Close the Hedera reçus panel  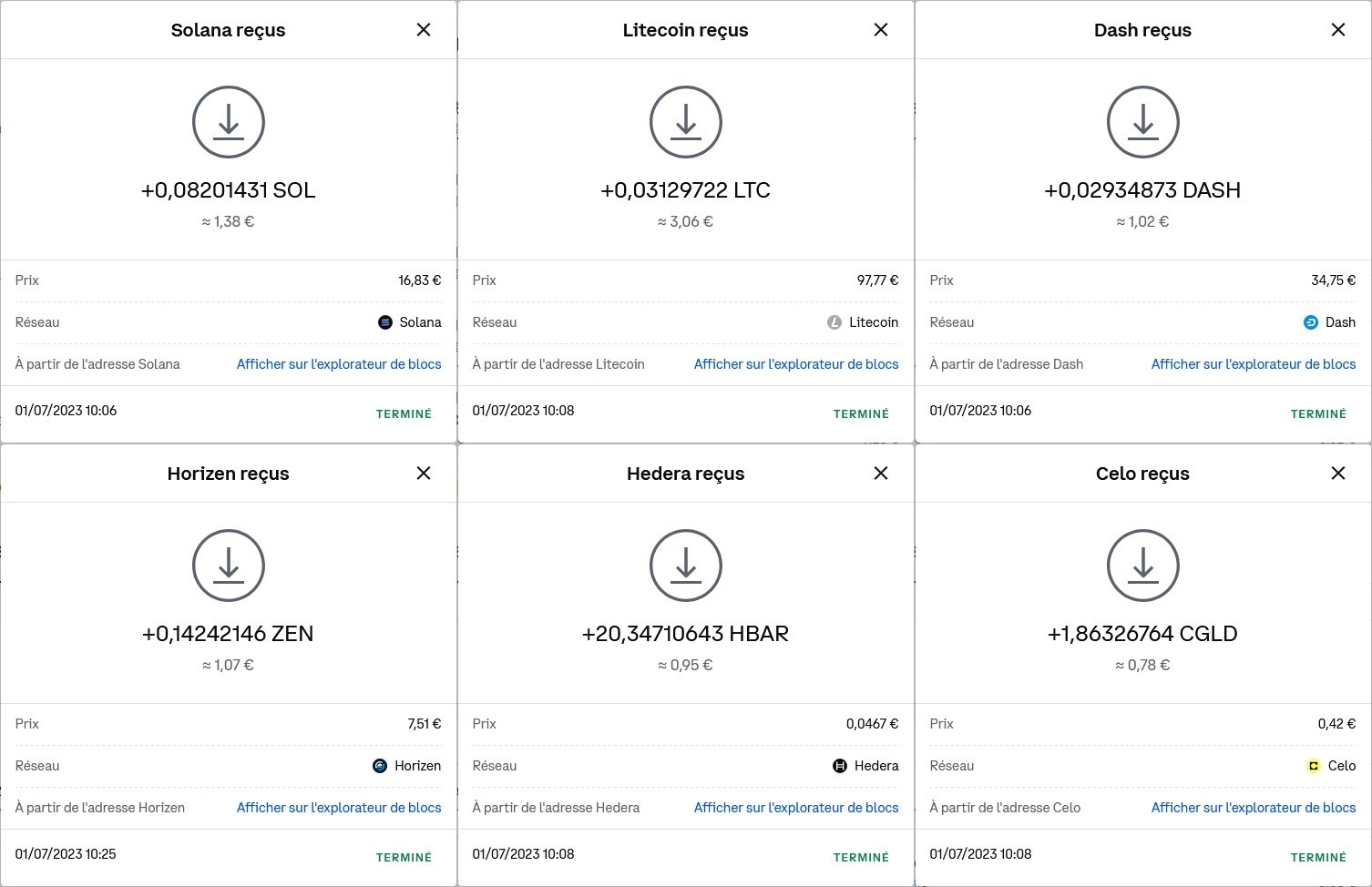click(x=881, y=474)
